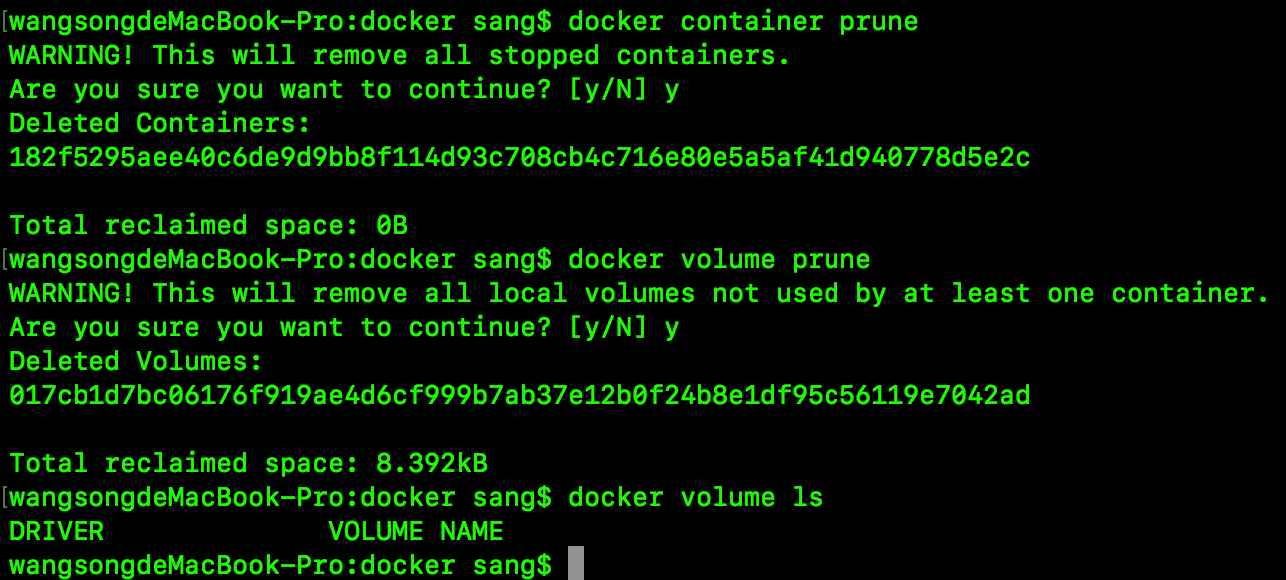
Task: Click the deleted volume ID hash
Action: 519,396
